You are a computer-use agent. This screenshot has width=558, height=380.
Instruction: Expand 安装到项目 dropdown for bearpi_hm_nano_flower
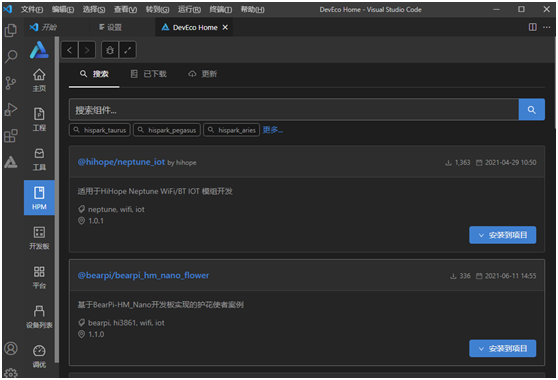502,348
